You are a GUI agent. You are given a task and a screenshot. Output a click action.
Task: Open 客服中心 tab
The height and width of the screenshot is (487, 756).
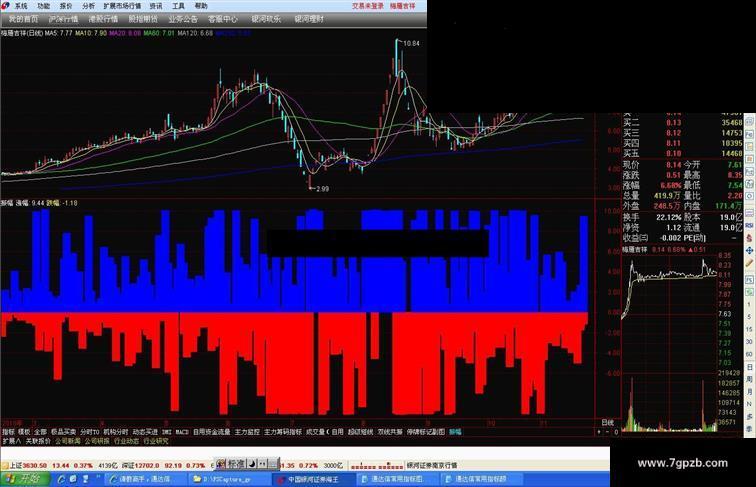coord(223,19)
